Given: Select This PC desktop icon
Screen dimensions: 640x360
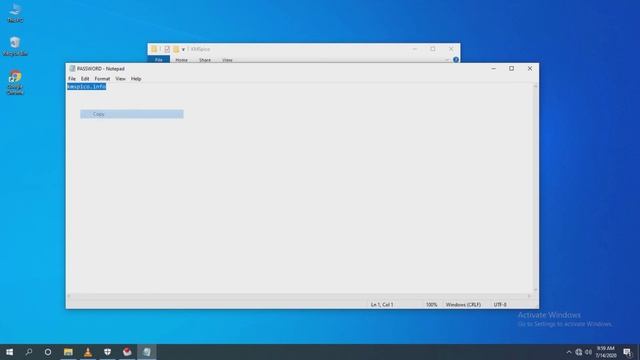Looking at the screenshot, I should (x=15, y=13).
